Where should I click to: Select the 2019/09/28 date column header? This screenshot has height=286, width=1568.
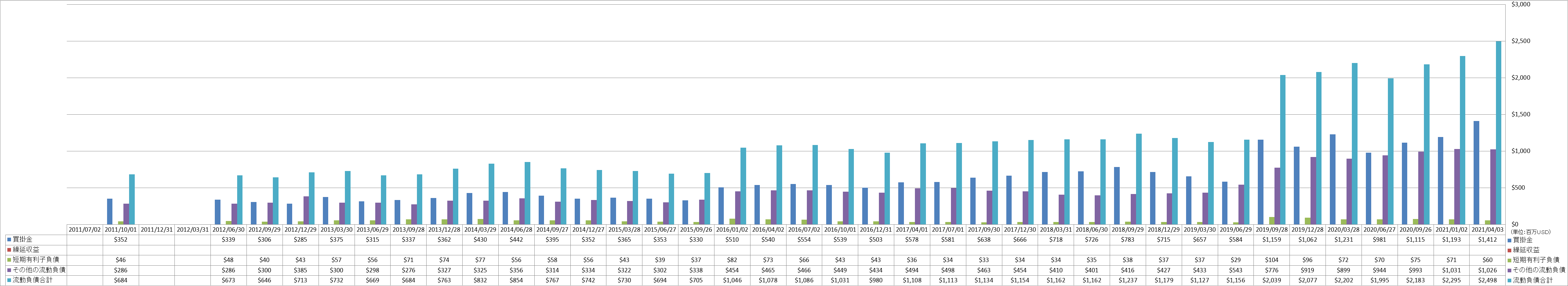tap(1271, 230)
